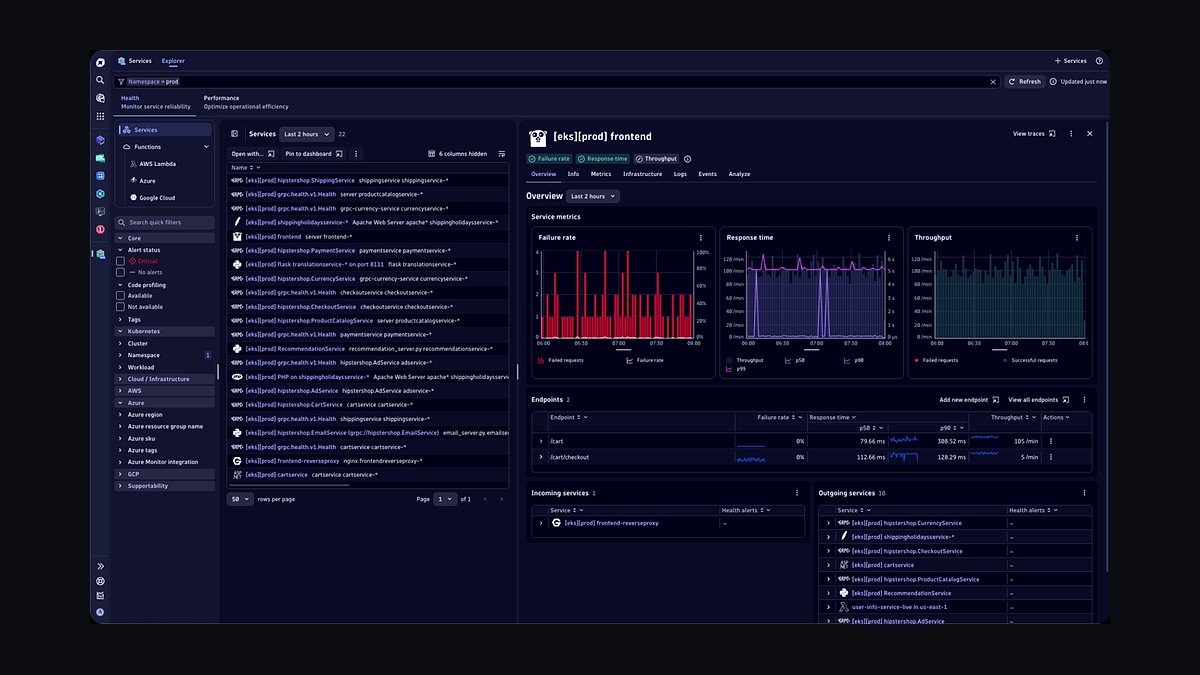Expand the AWS filter section
The width and height of the screenshot is (1200, 675).
pos(120,391)
